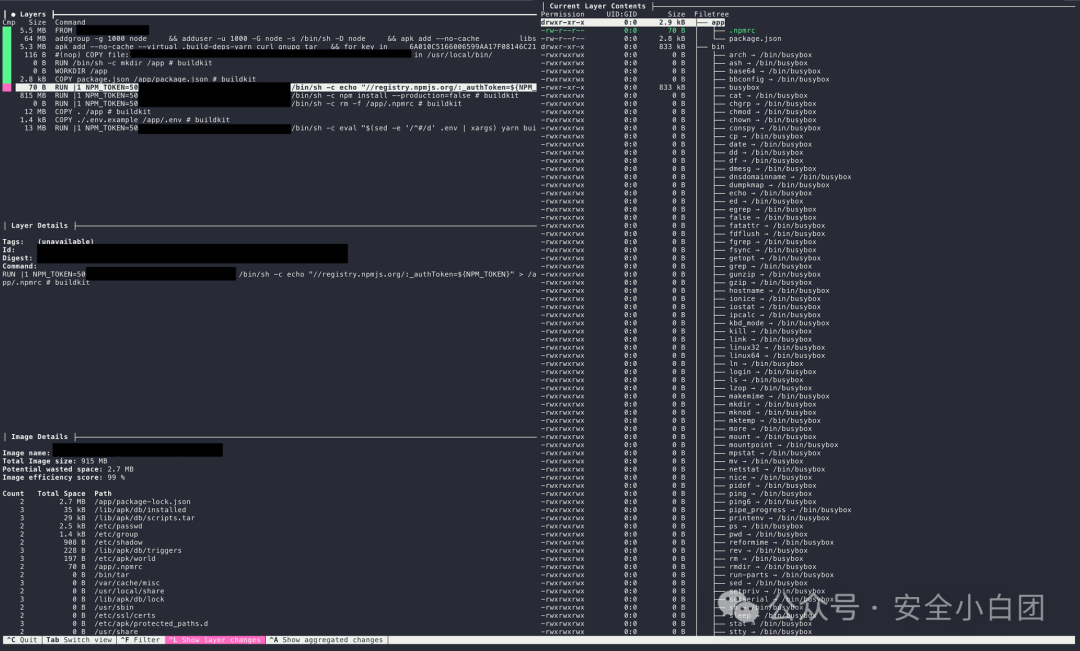Select the busybox 833 kB file entry
Viewport: 1080px width, 651px height.
(744, 87)
